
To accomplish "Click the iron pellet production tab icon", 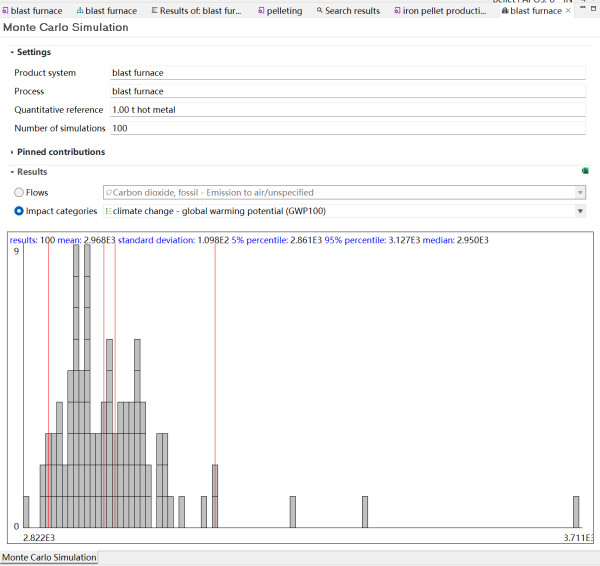I will (x=397, y=11).
